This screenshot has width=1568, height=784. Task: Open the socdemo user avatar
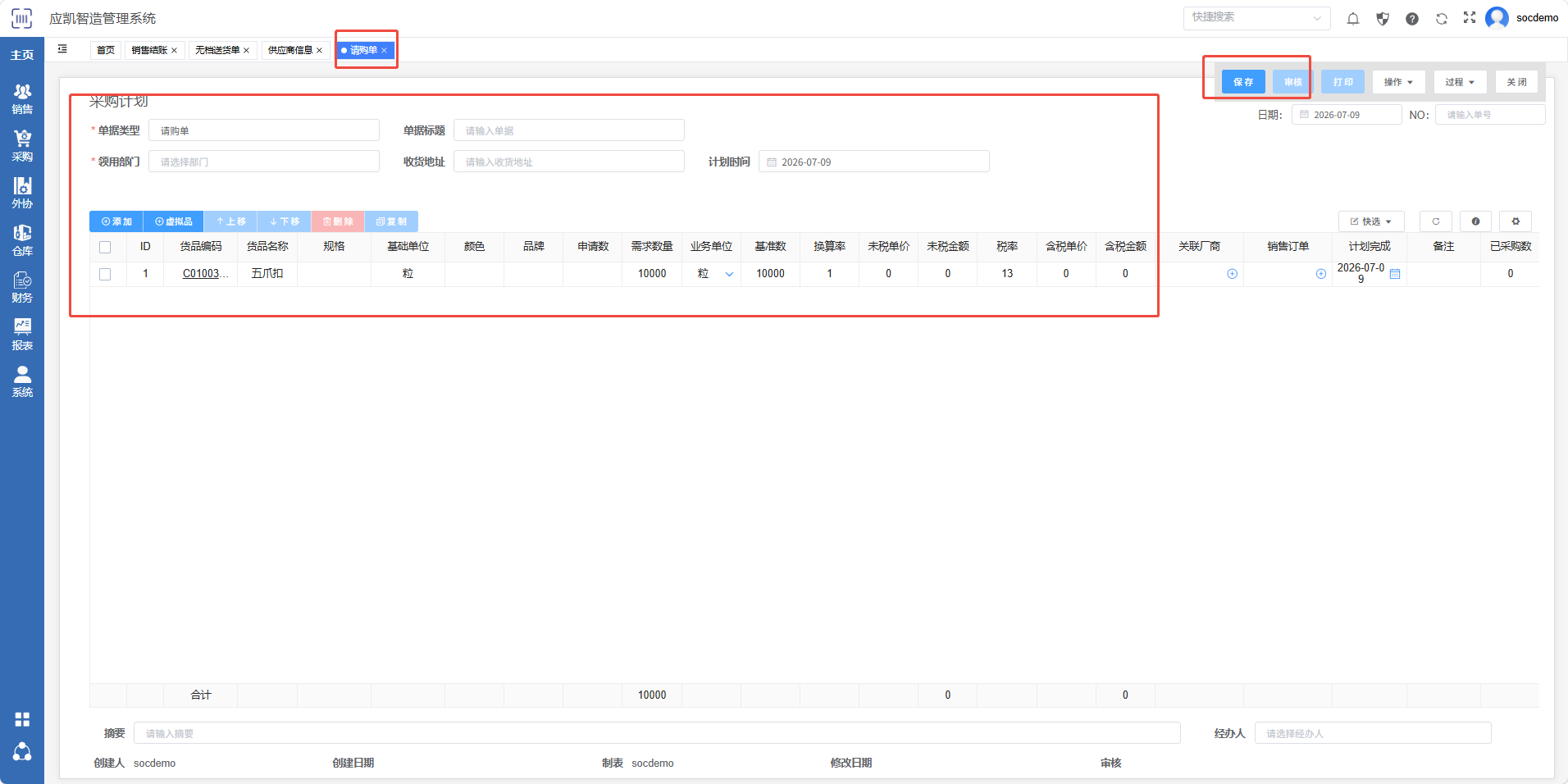click(1497, 18)
